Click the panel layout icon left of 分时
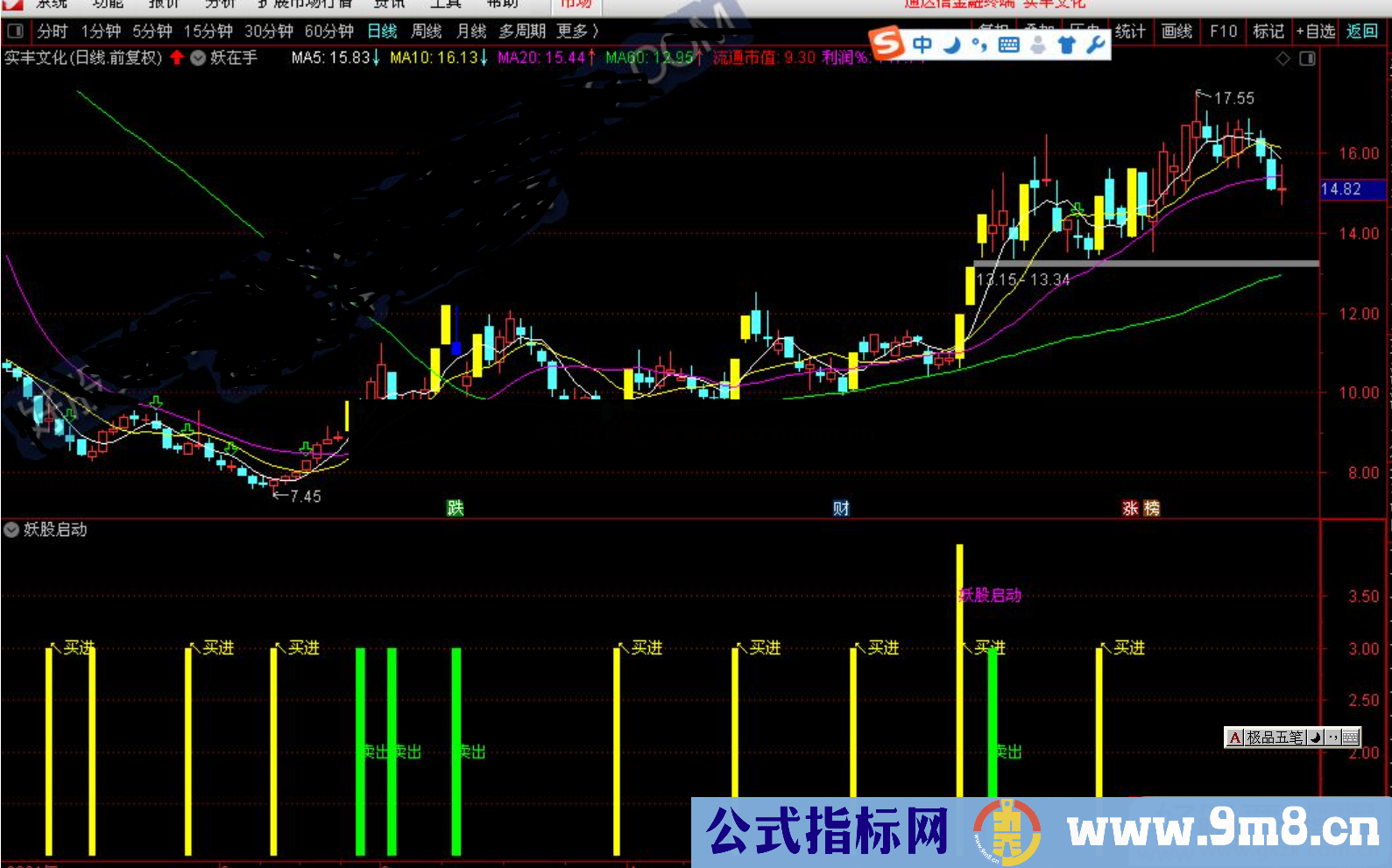 pos(15,32)
